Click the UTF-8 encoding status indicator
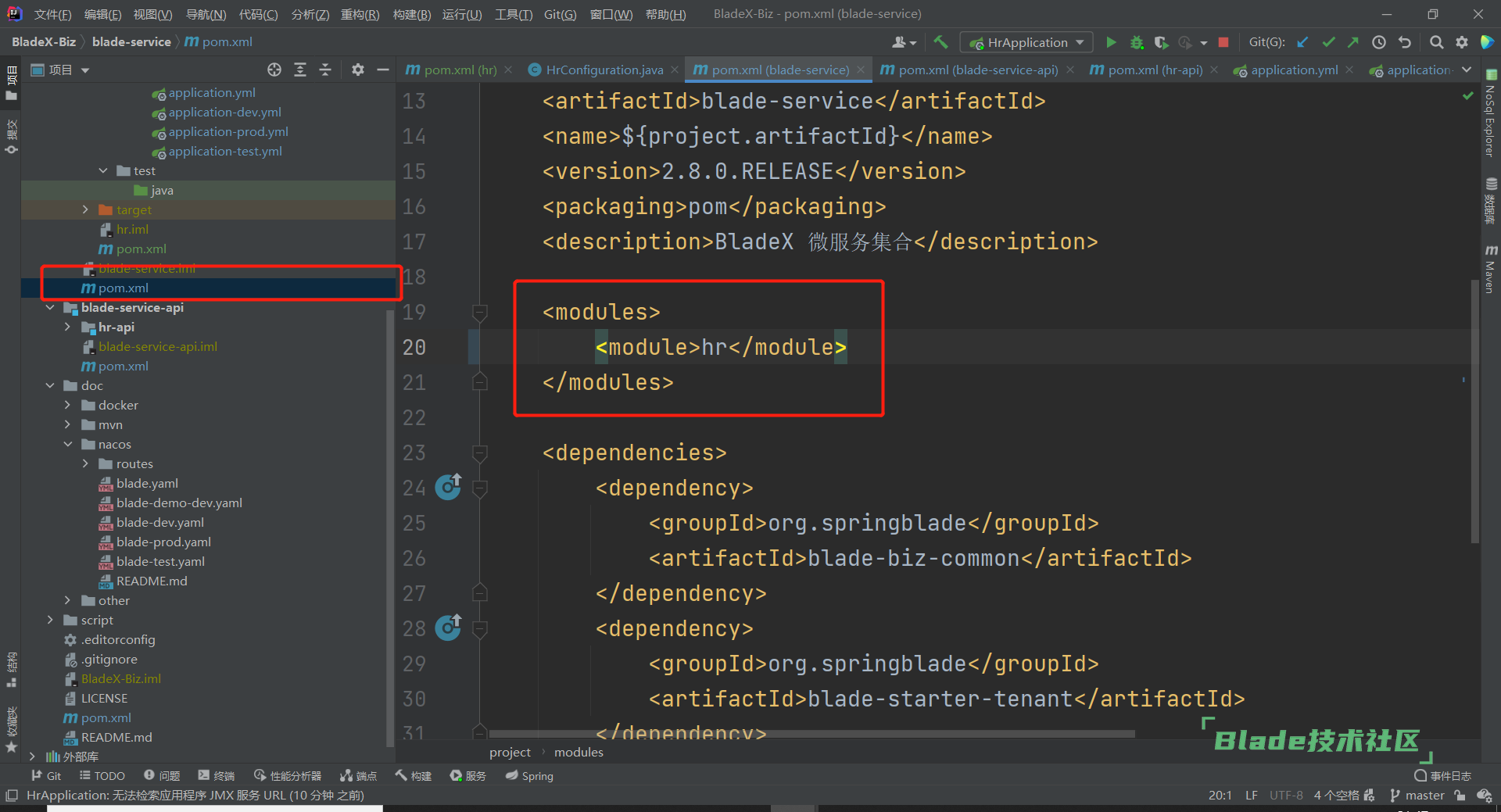 1286,795
